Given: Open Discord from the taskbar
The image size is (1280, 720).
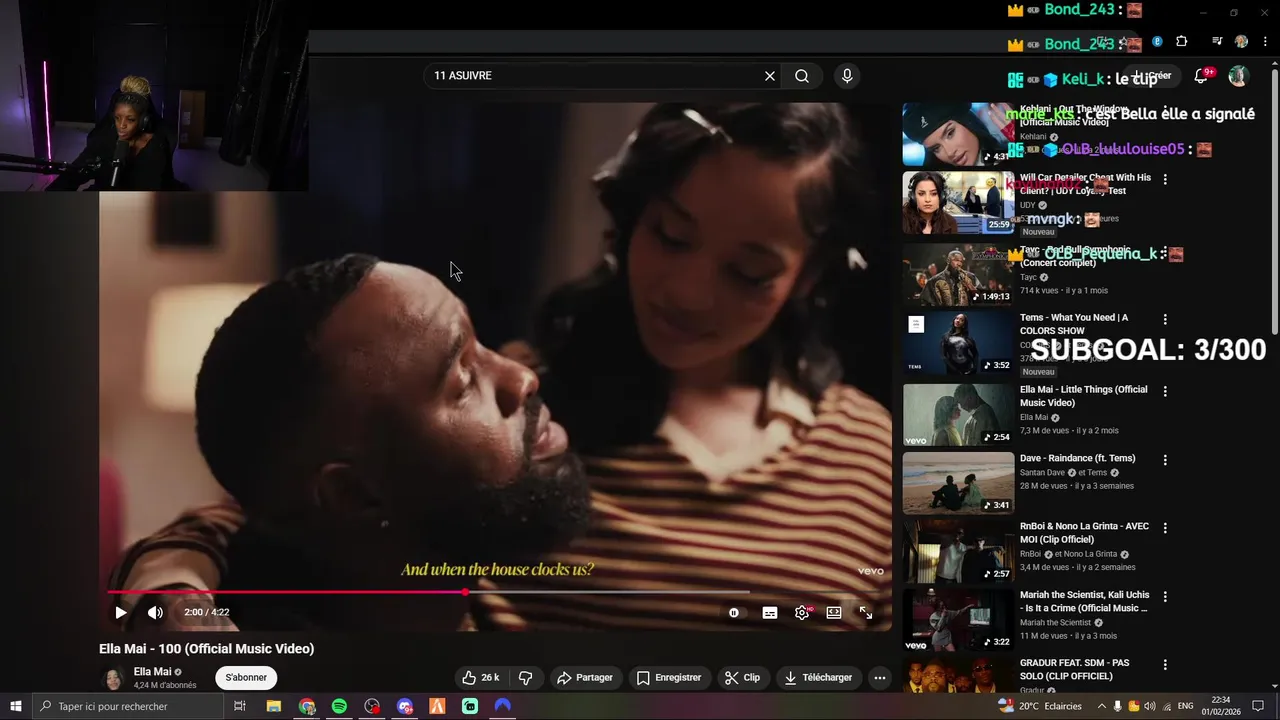Looking at the screenshot, I should click(404, 706).
